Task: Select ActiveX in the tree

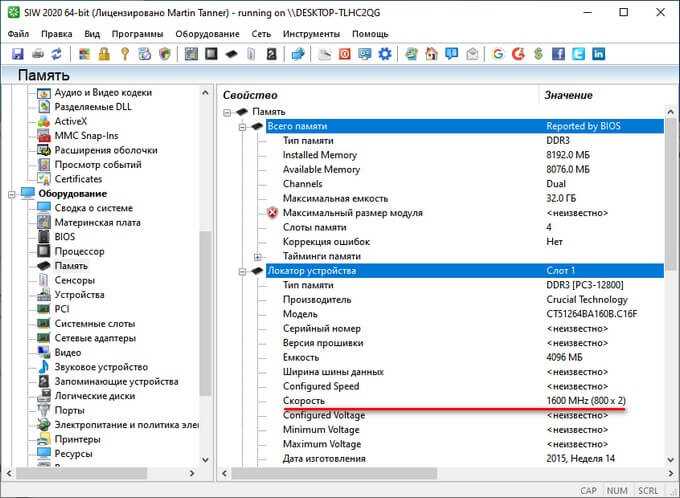Action: (x=71, y=121)
